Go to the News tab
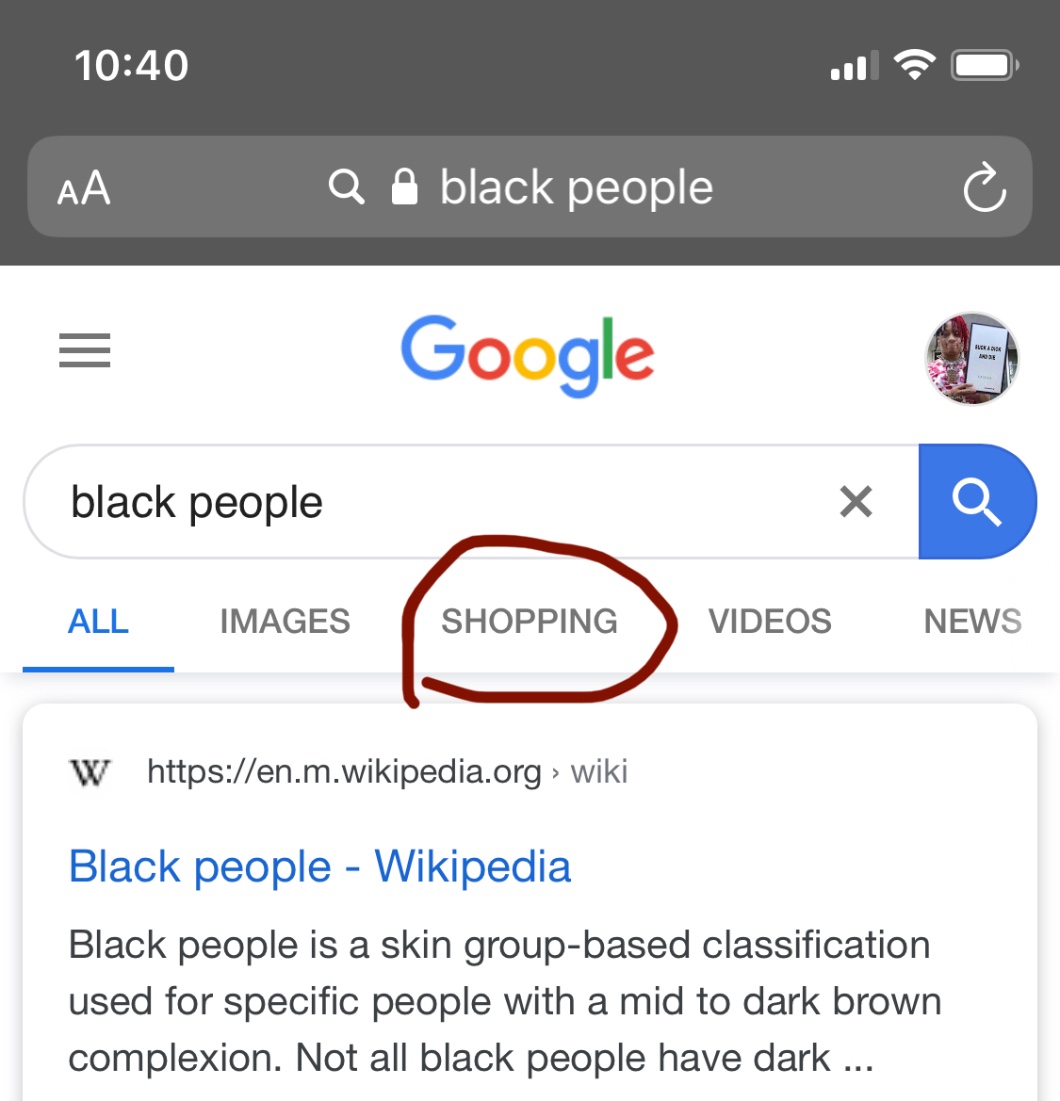 972,621
